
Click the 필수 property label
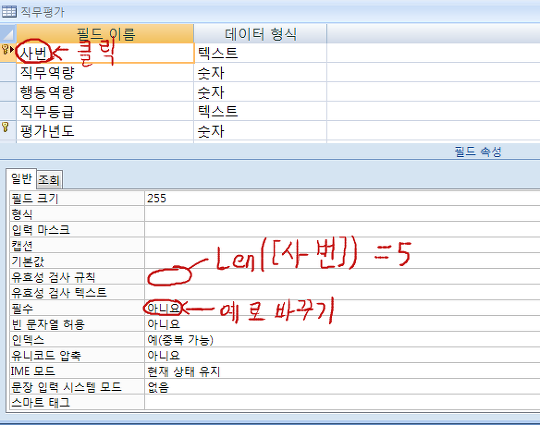coord(77,308)
